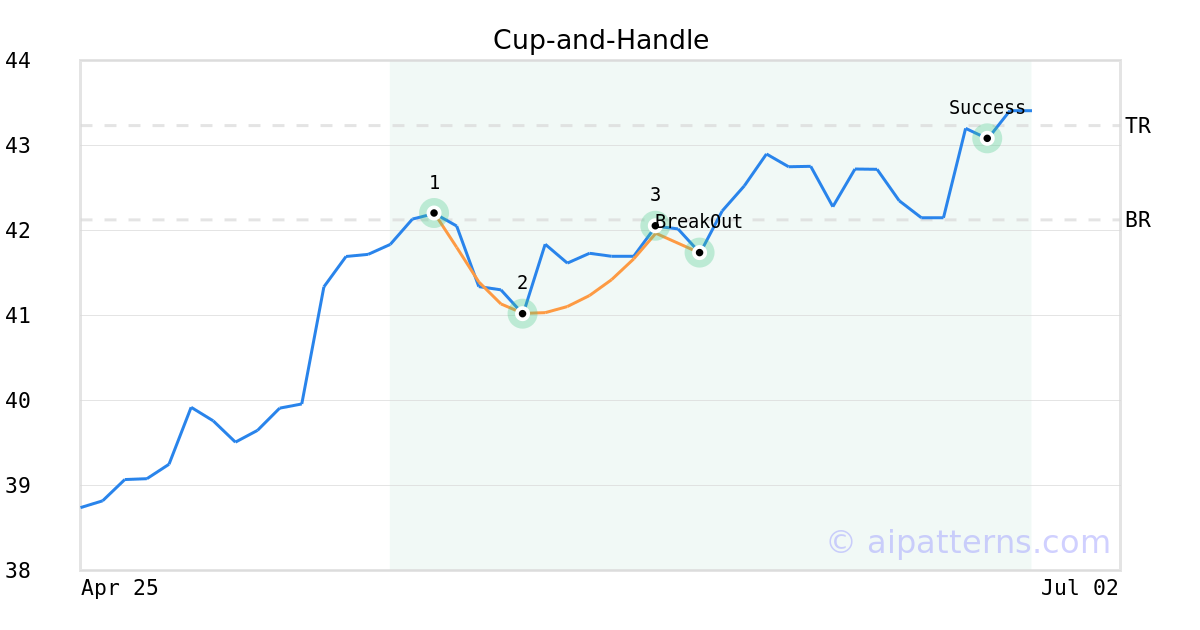Click the BreakOut point marker
The image size is (1200, 630).
699,253
